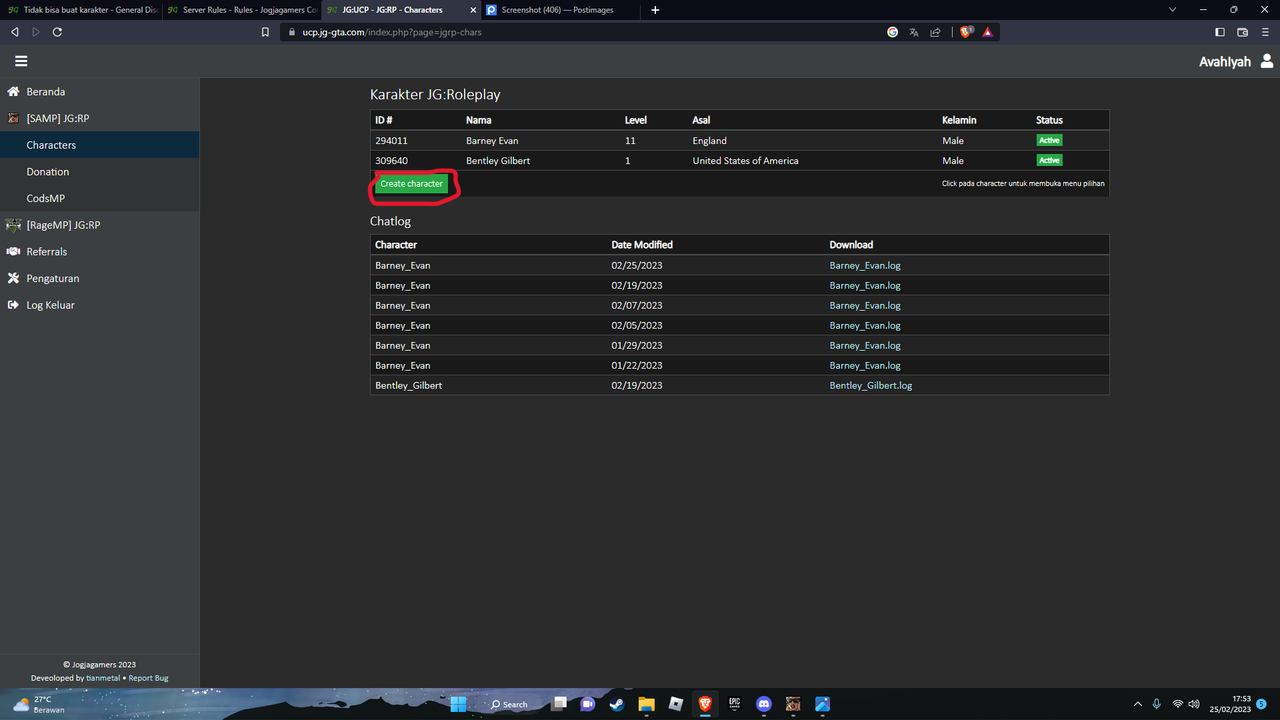Switch to 'Tidak bisa buat karakter' tab
The image size is (1280, 720).
tap(81, 10)
